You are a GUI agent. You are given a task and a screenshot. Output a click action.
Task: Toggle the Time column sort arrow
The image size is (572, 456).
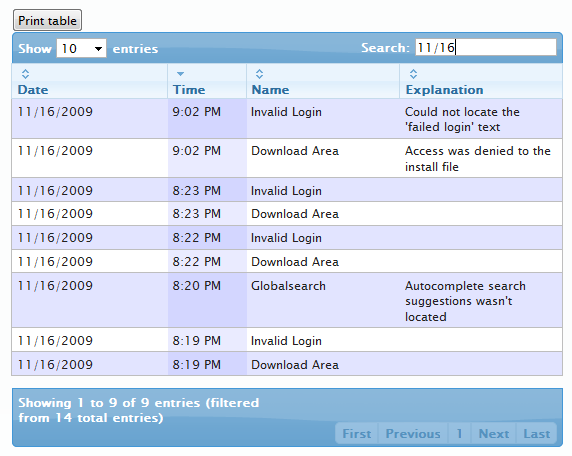coord(180,74)
